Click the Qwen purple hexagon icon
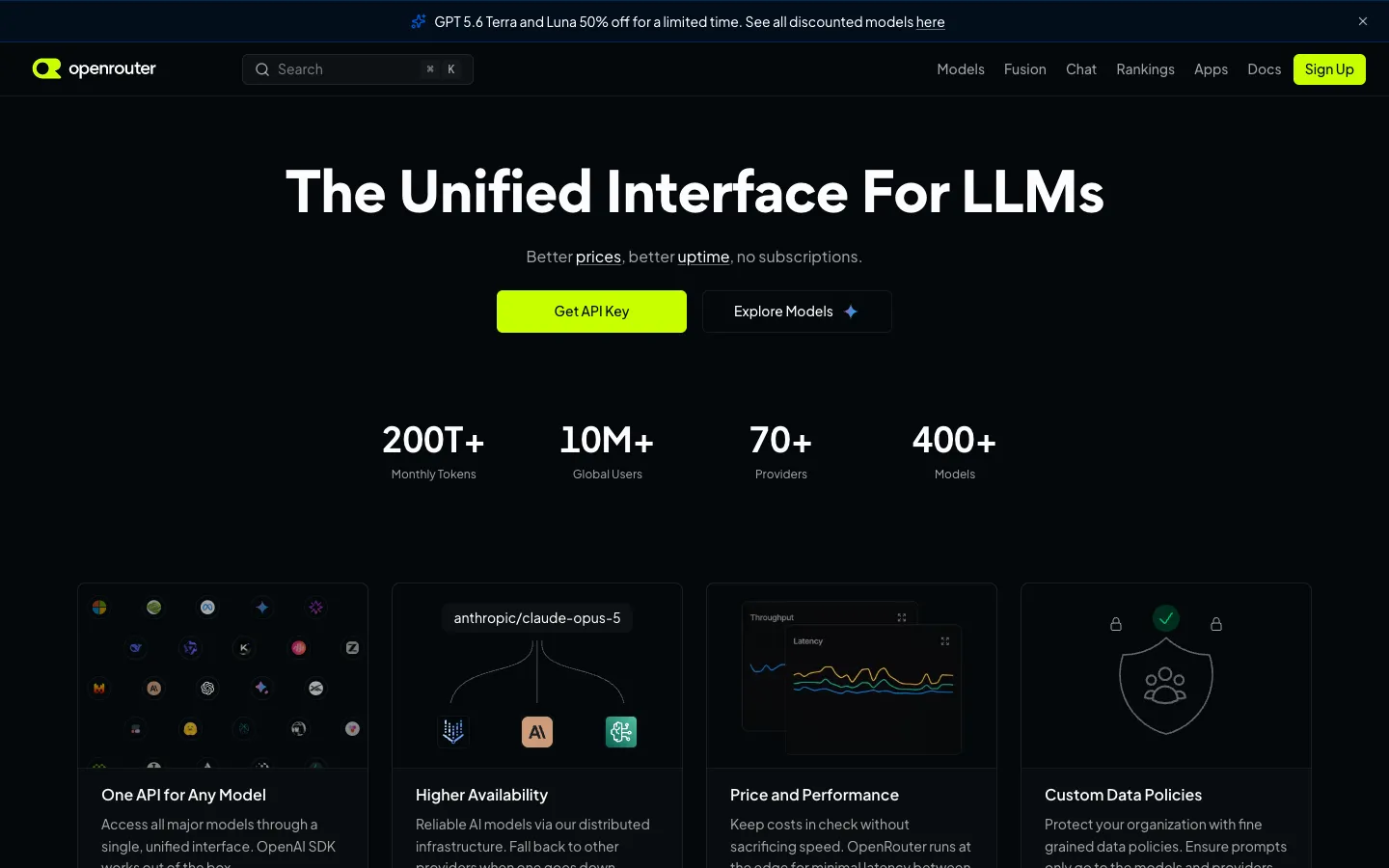Screen dimensions: 1389x868 pos(190,648)
